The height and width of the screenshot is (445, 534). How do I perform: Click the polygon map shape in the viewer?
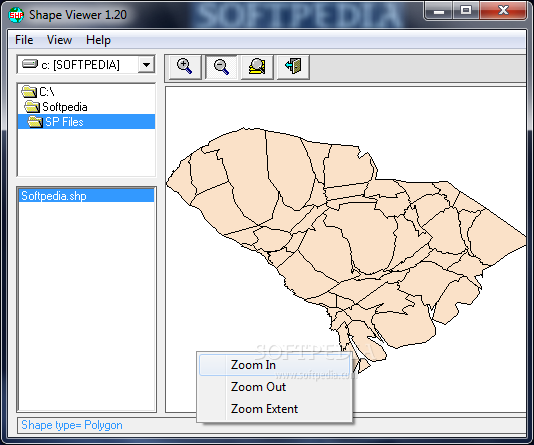pyautogui.click(x=341, y=238)
